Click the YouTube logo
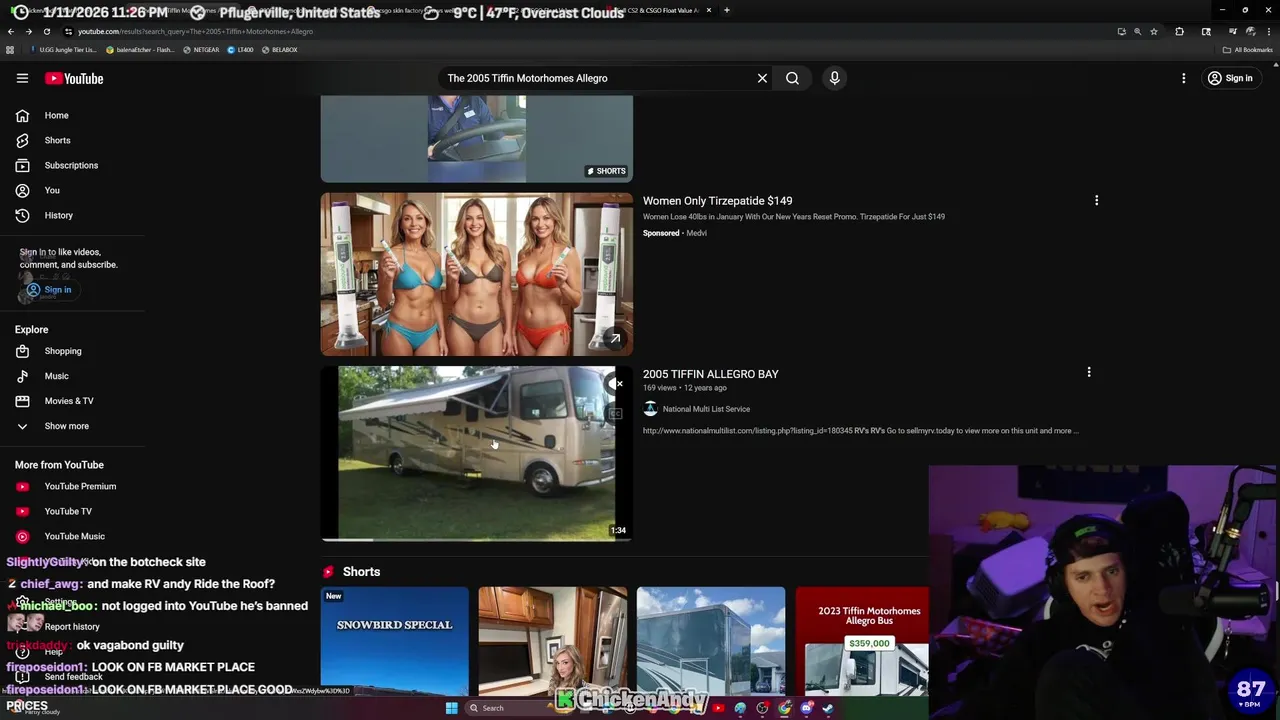 [74, 78]
